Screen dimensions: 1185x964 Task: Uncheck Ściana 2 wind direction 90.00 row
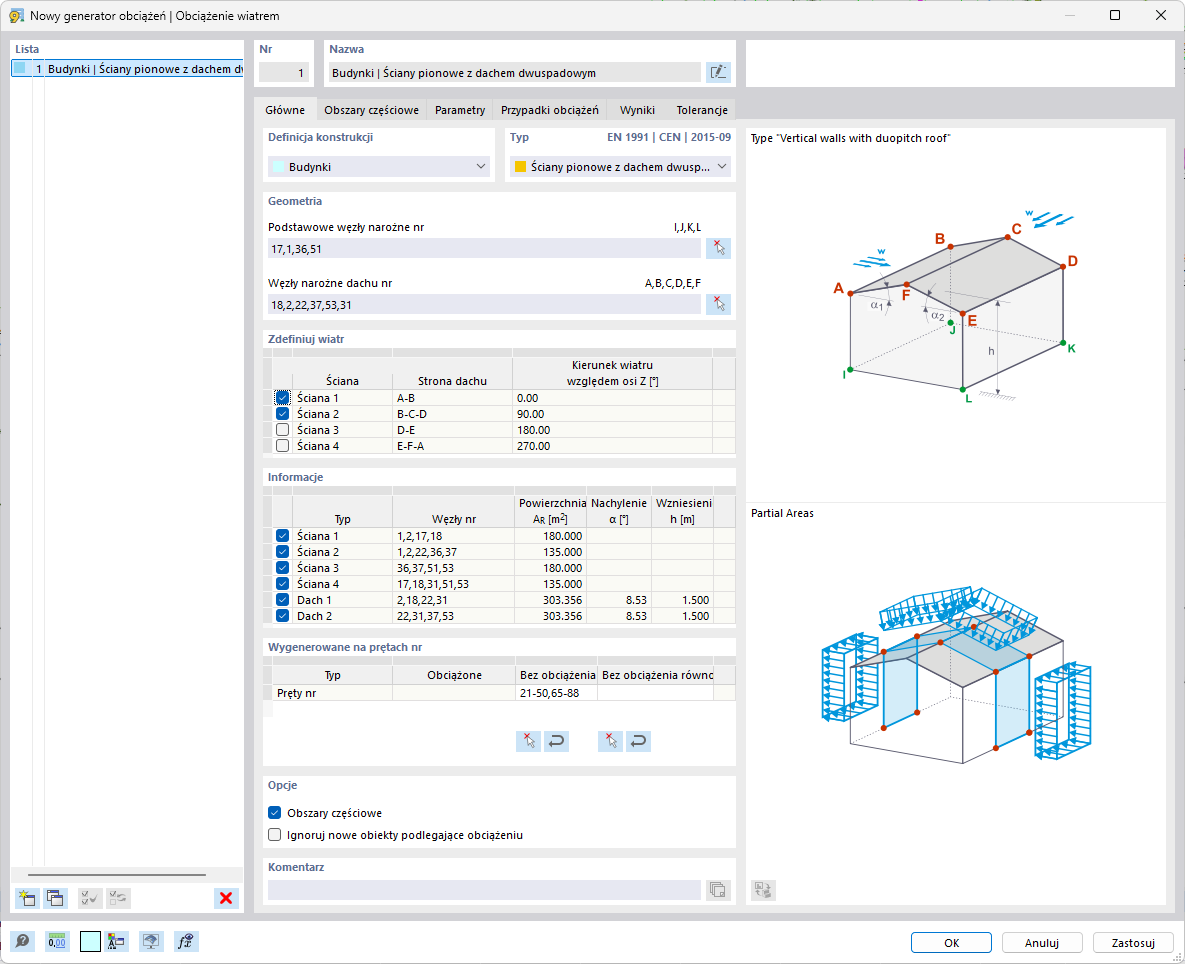[x=283, y=413]
